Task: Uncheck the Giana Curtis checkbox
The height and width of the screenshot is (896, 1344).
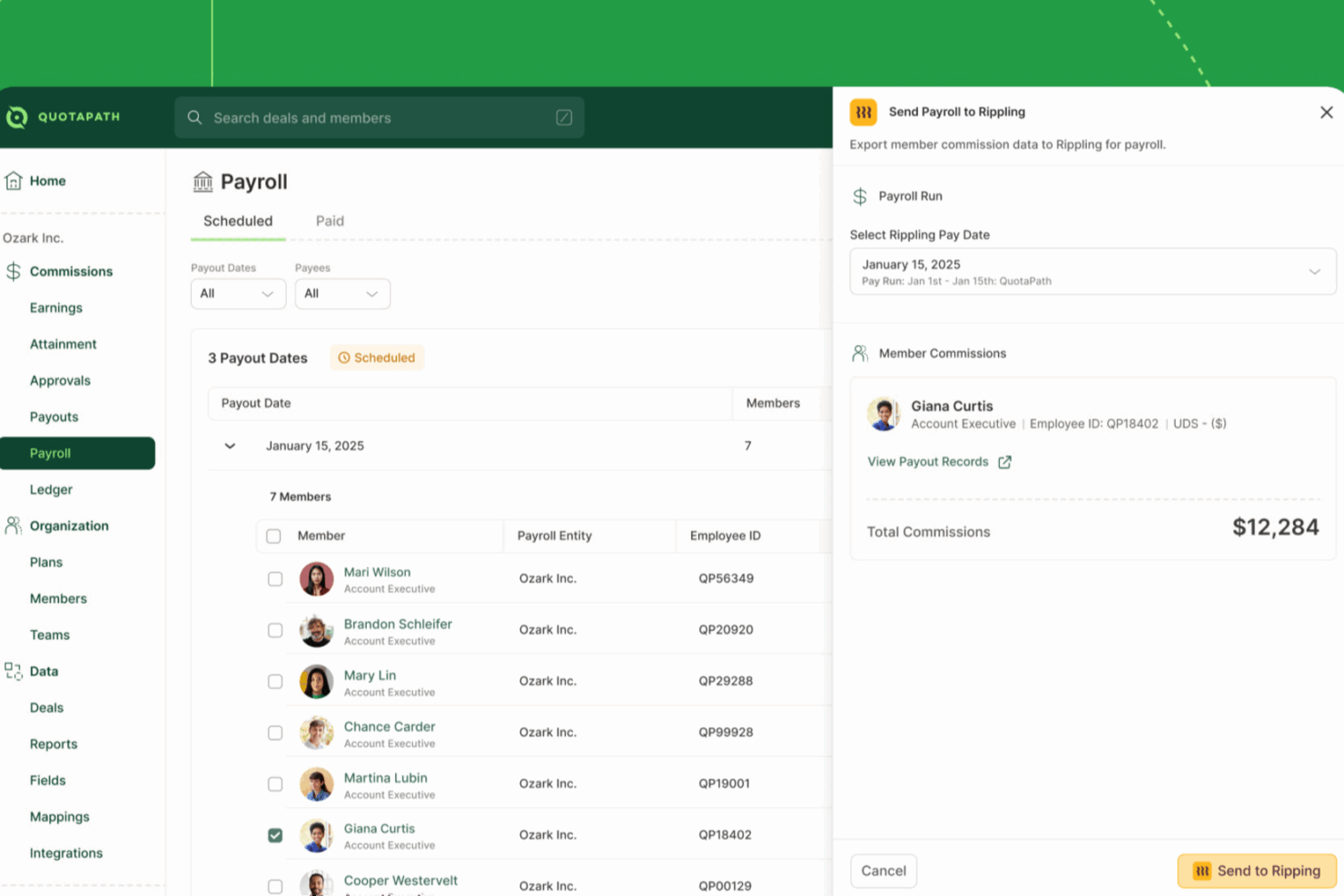Action: [275, 835]
